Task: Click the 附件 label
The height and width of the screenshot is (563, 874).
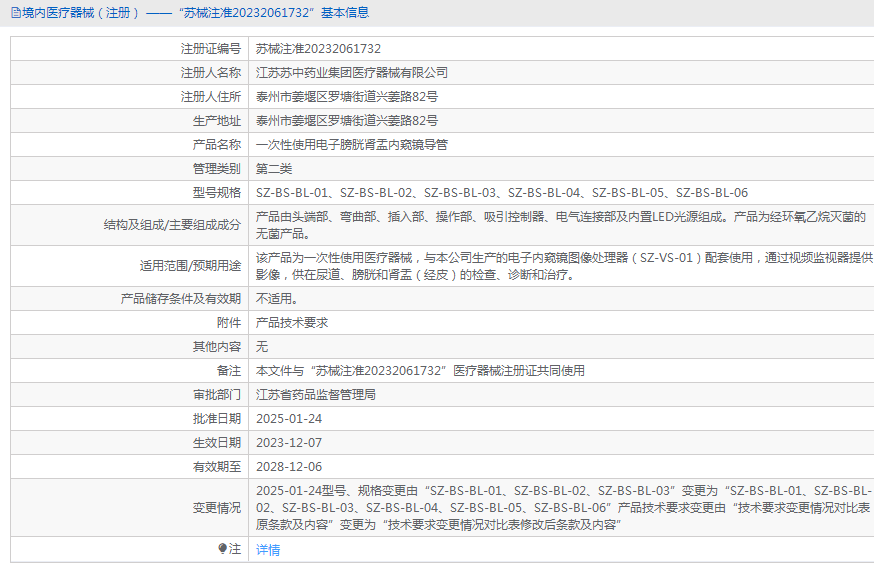Action: click(x=229, y=323)
